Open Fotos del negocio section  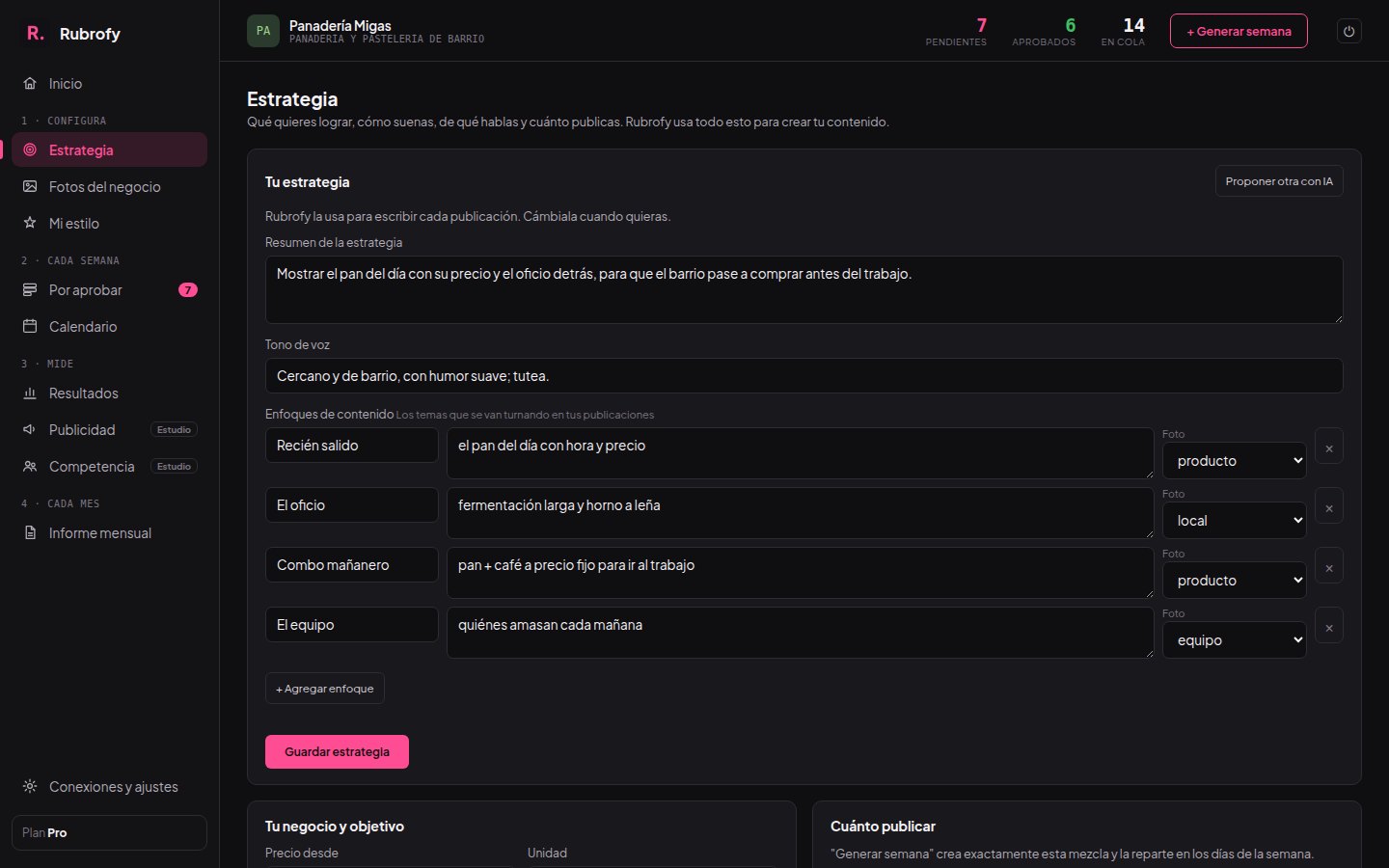(109, 187)
